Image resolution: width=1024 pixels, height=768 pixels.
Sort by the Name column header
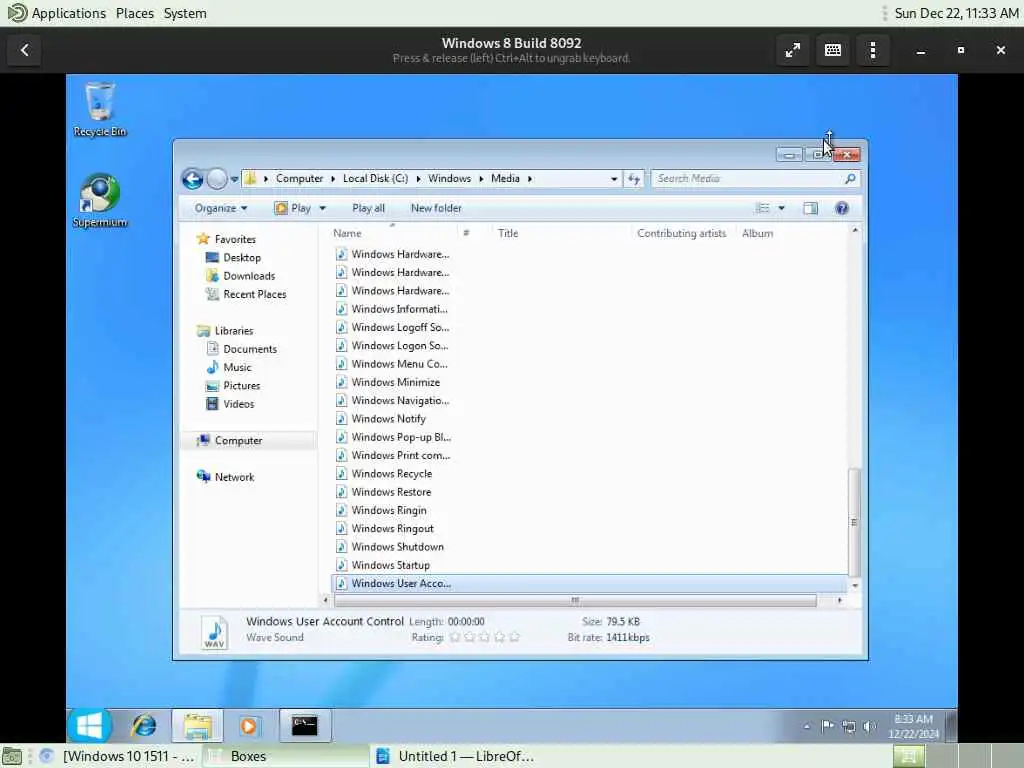coord(347,233)
